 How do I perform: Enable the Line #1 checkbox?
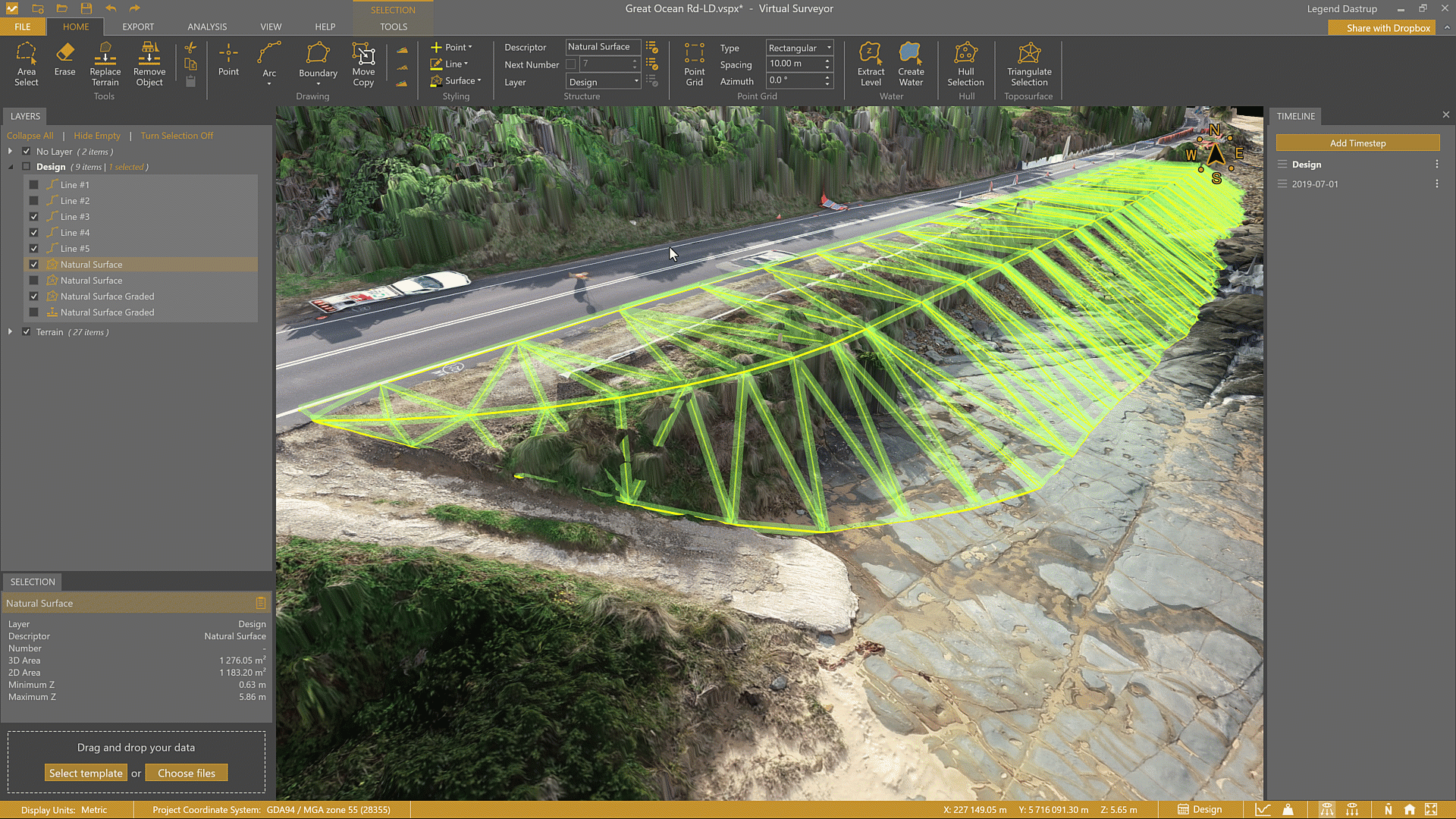tap(33, 185)
